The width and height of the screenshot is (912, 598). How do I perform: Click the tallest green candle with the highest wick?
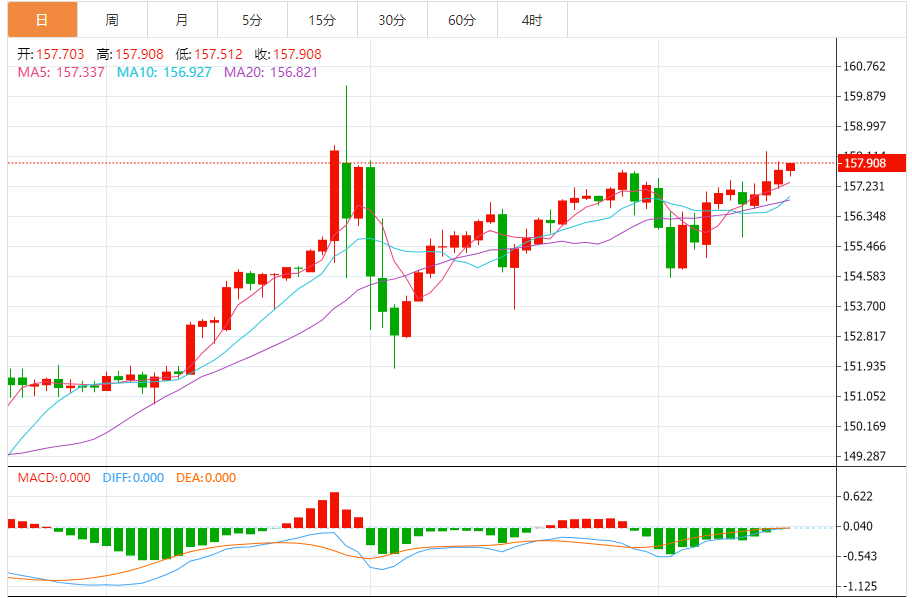tap(347, 191)
